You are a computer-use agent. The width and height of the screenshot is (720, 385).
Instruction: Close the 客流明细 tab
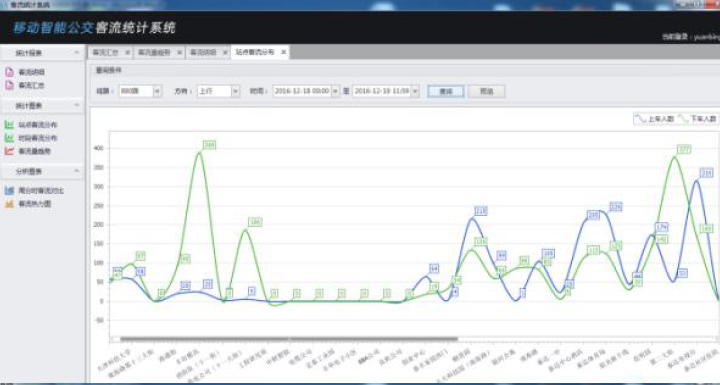tap(225, 52)
